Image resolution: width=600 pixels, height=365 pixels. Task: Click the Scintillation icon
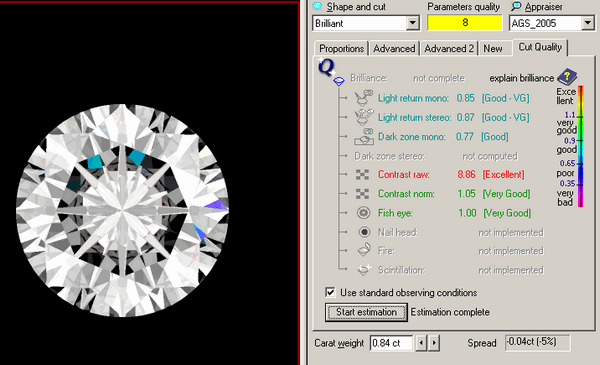point(364,270)
